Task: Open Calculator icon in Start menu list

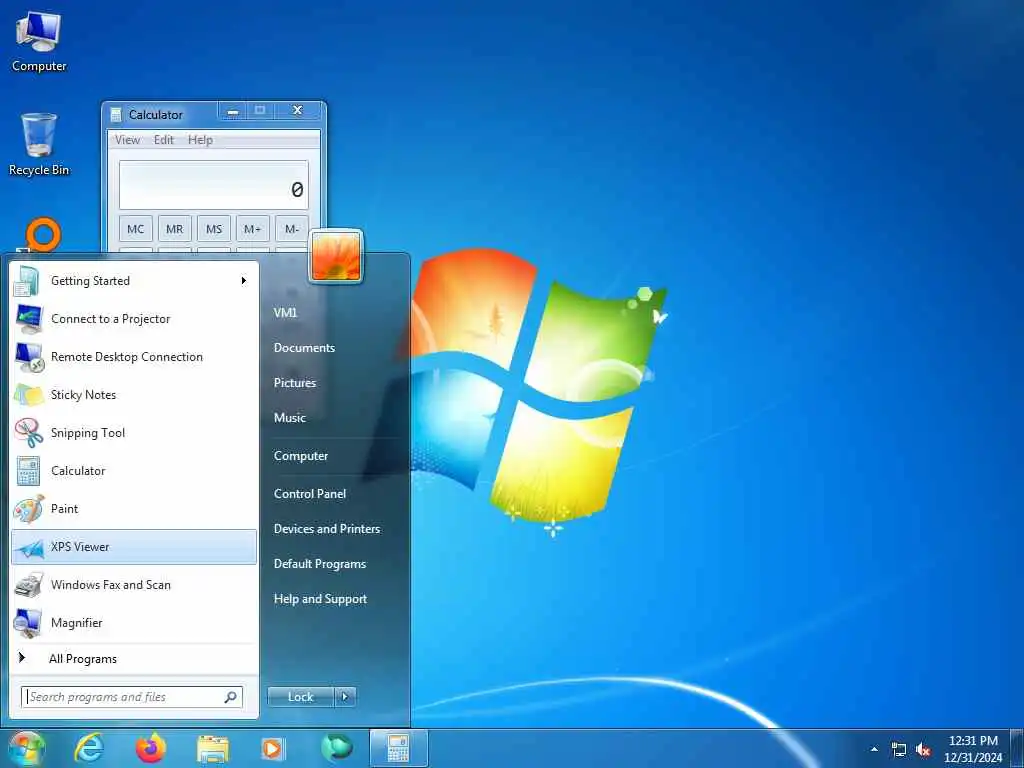Action: coord(28,471)
